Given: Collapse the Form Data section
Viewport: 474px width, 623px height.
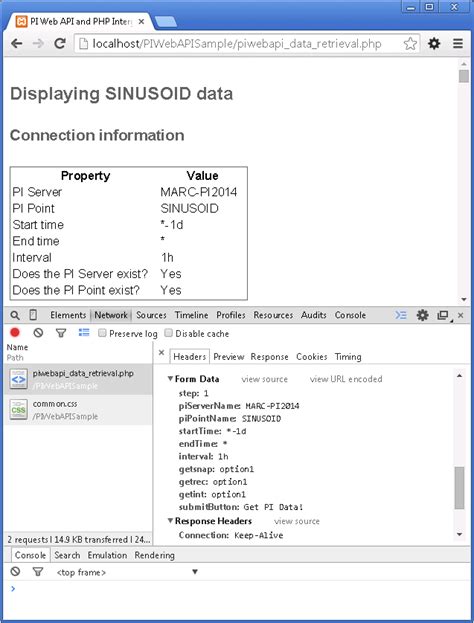Looking at the screenshot, I should (170, 379).
